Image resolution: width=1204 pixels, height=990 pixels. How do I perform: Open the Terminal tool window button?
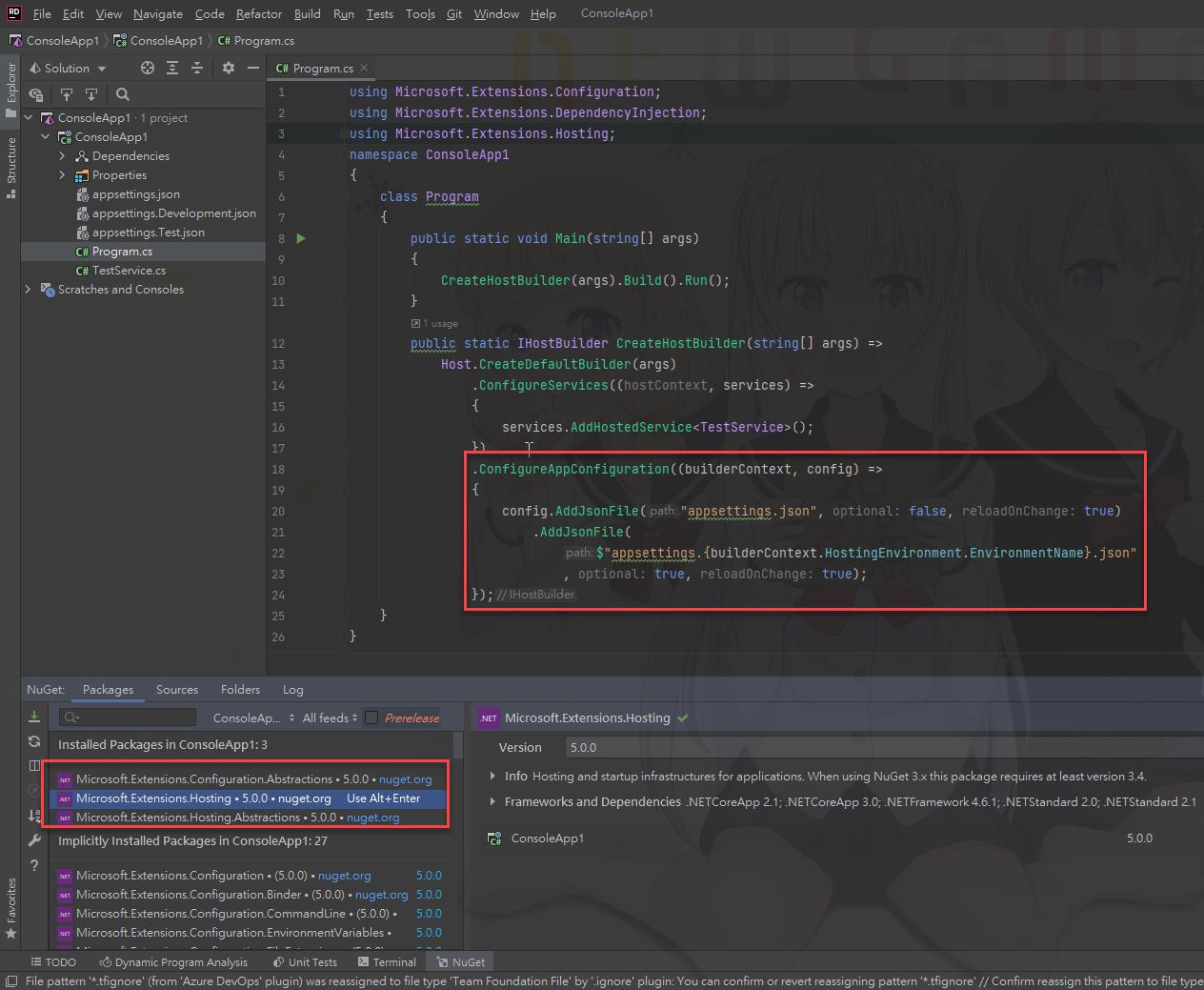click(387, 961)
